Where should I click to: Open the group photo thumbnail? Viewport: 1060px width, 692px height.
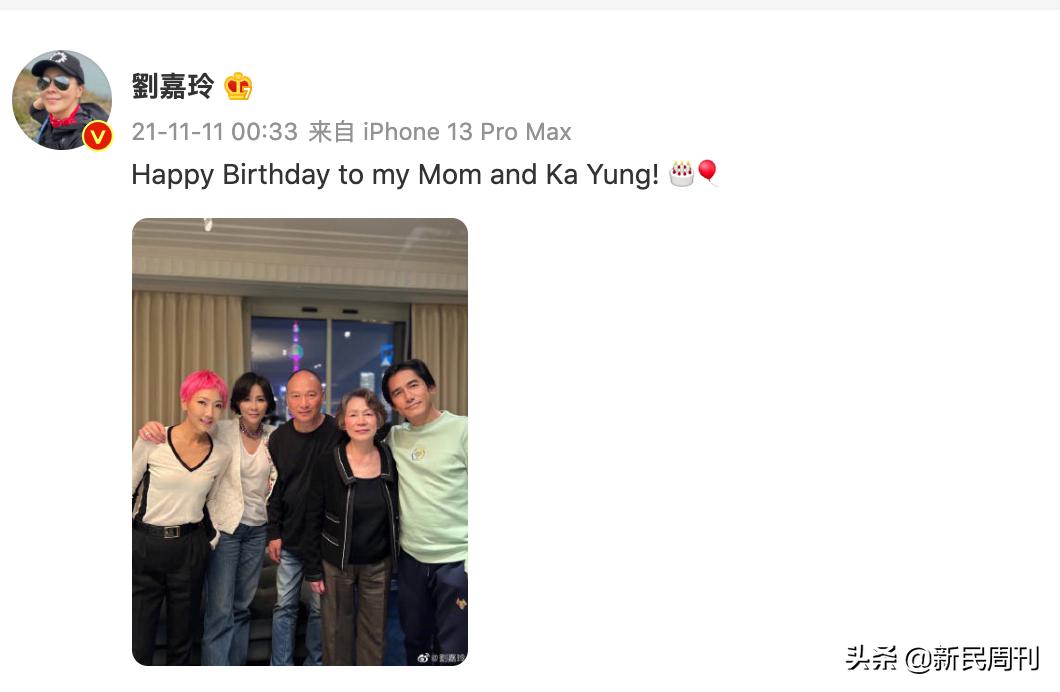coord(300,441)
